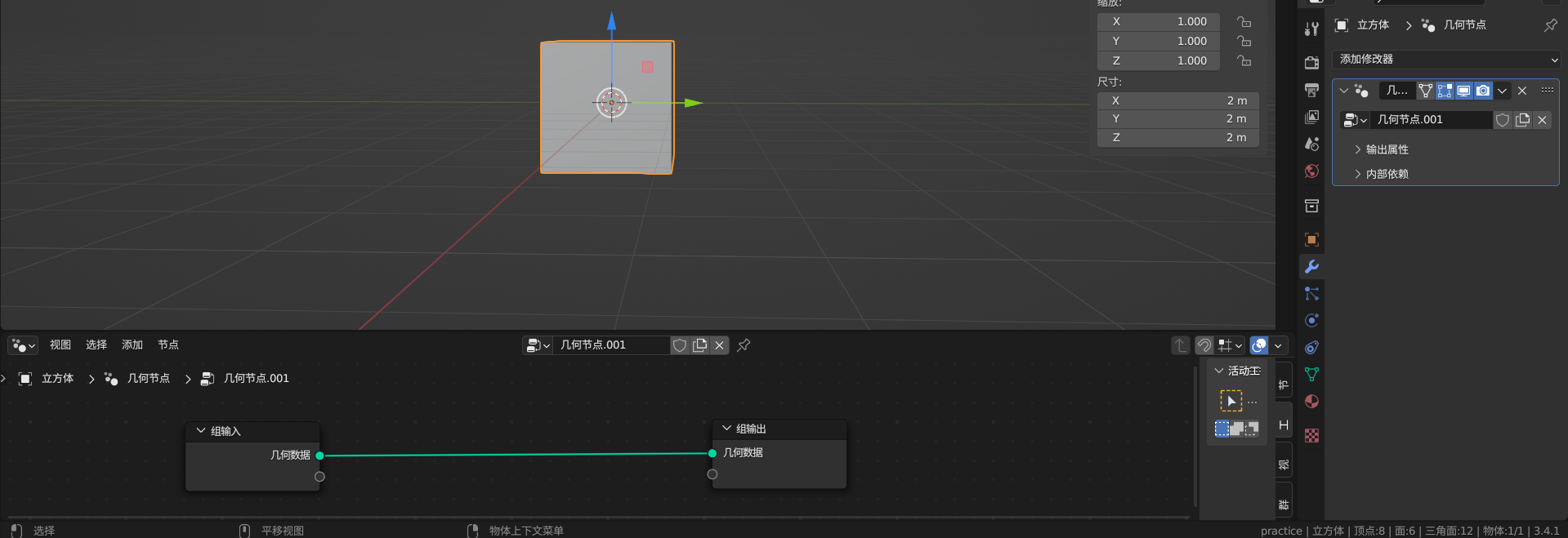Set selection mode to extend
Screen dimensions: 1568x538
click(x=1237, y=429)
